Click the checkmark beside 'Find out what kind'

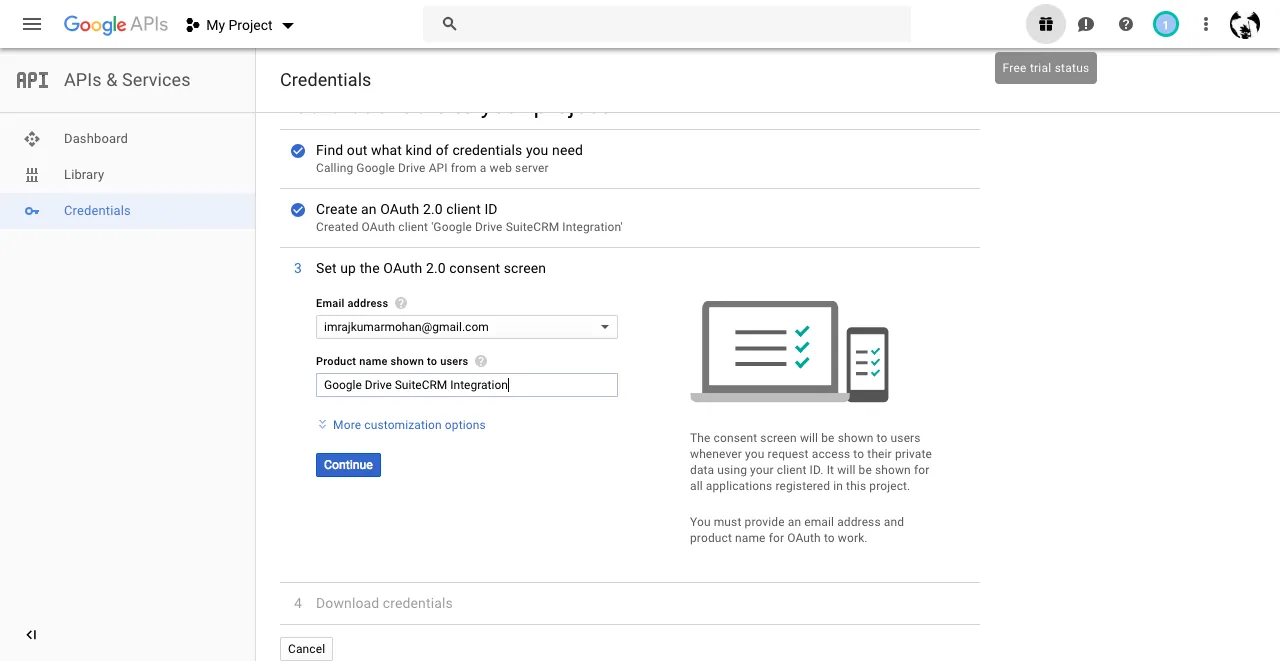coord(298,151)
